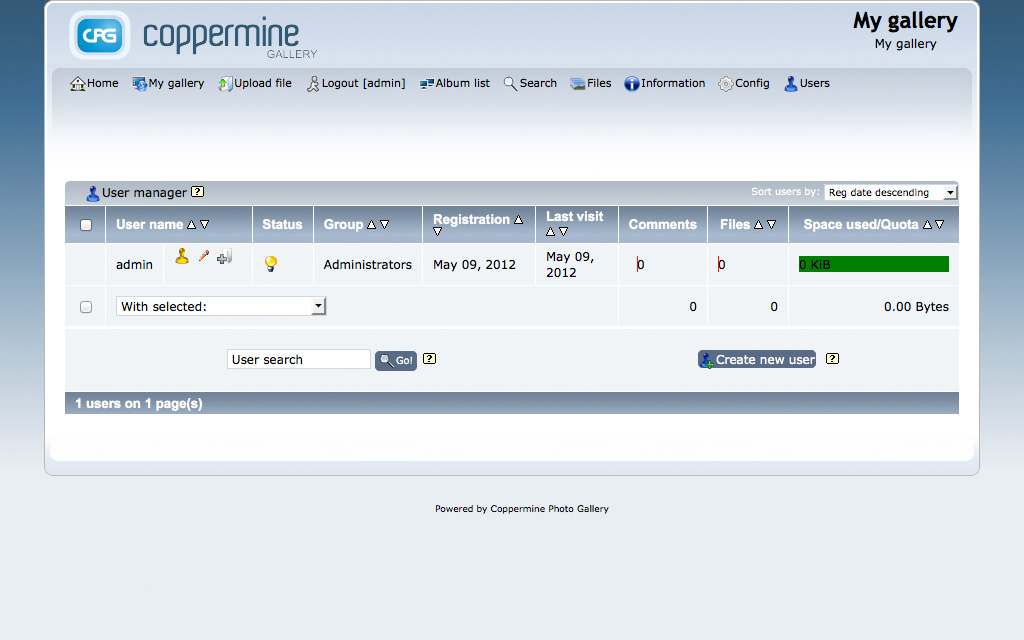This screenshot has width=1024, height=640.
Task: Go to the Home menu item
Action: (93, 83)
